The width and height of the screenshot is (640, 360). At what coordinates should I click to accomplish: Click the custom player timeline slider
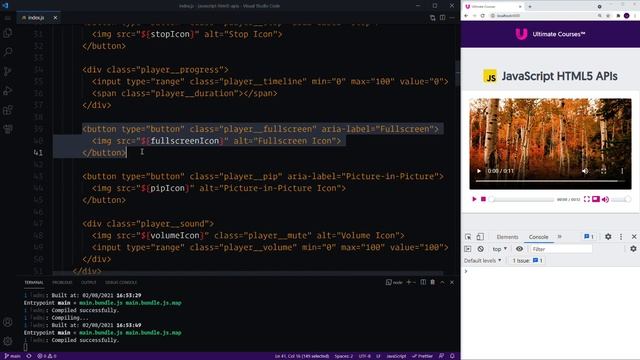click(x=521, y=199)
